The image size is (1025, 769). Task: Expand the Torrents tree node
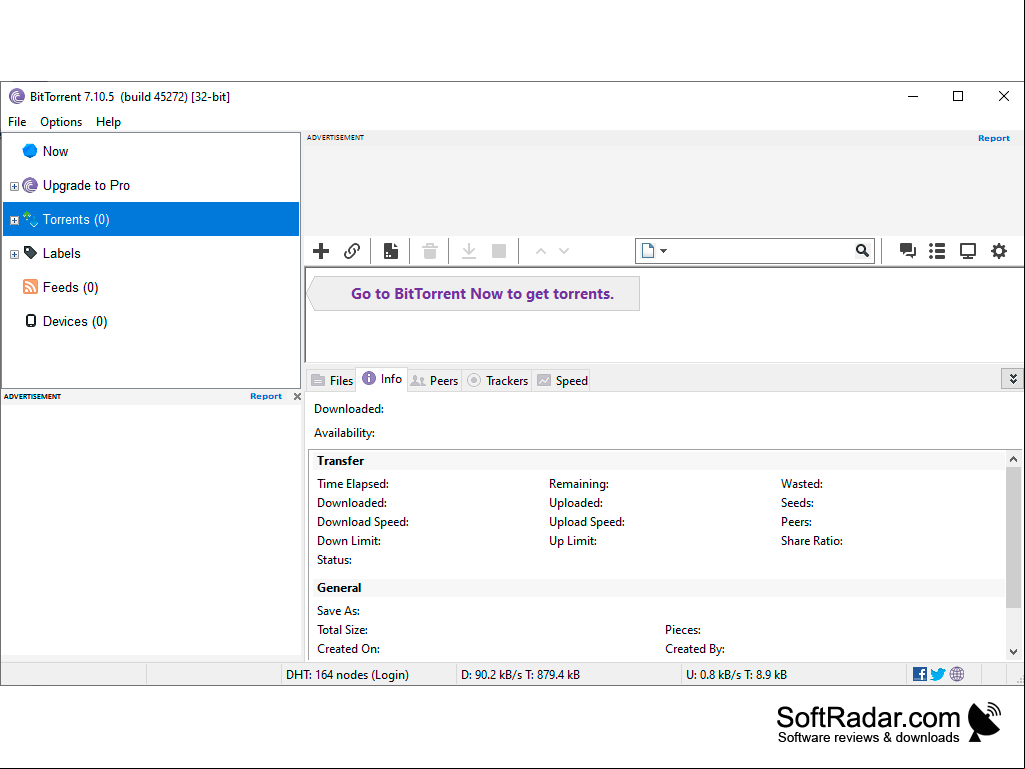14,220
